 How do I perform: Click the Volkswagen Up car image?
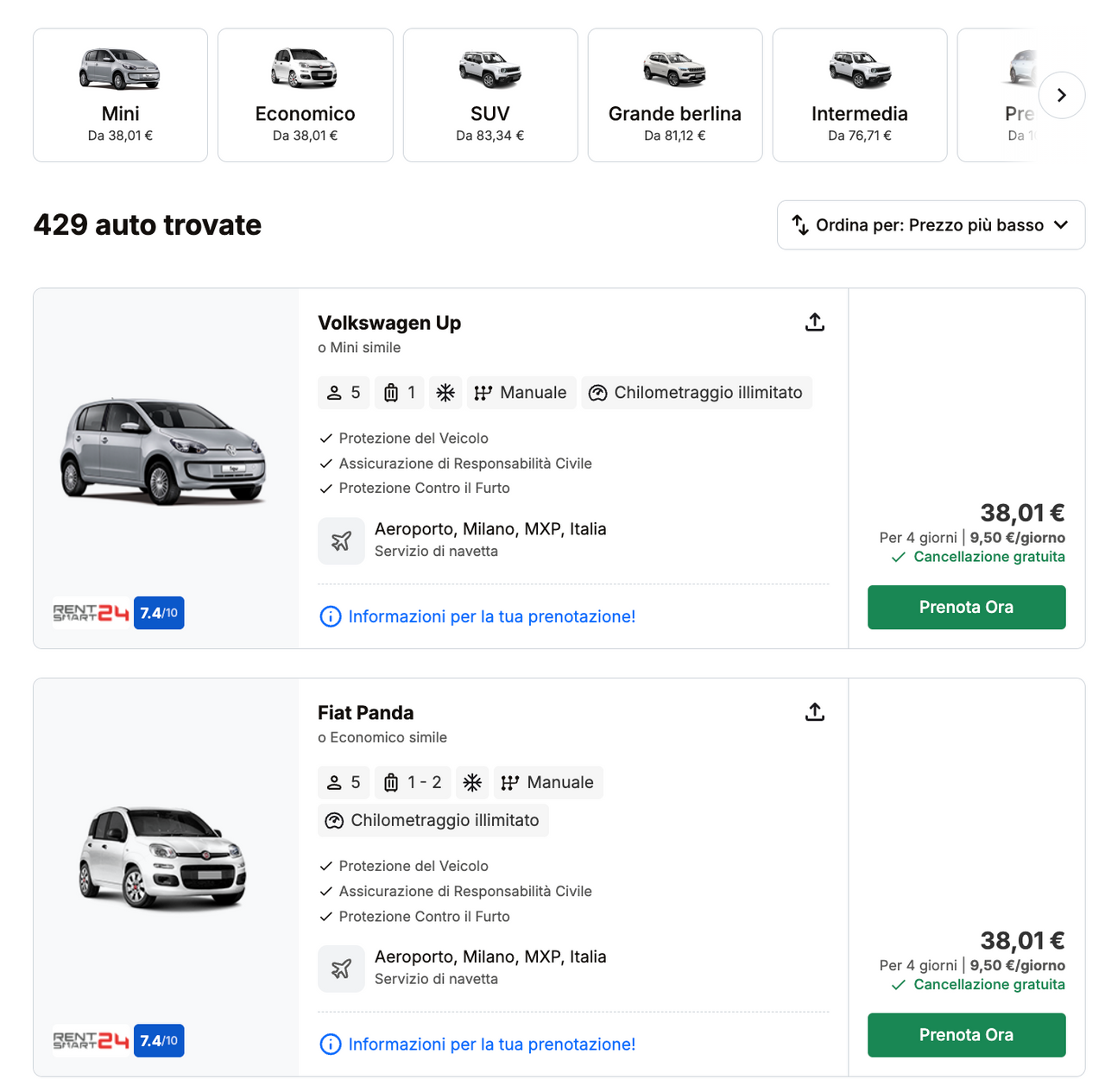[x=163, y=451]
